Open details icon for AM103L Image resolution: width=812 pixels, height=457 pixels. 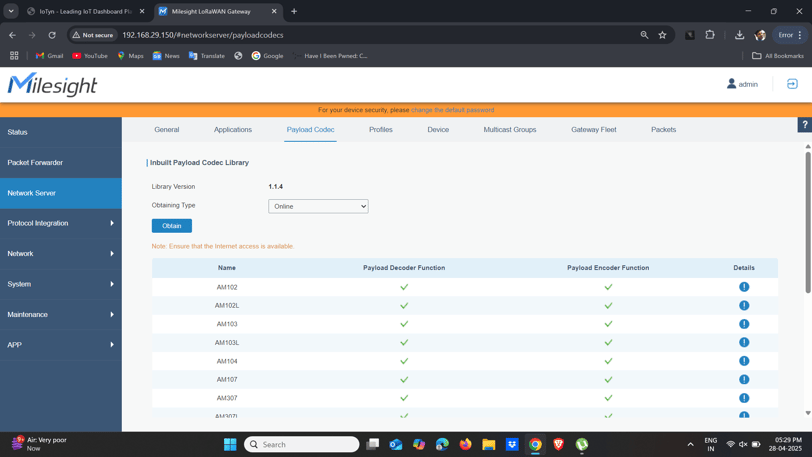click(x=744, y=342)
